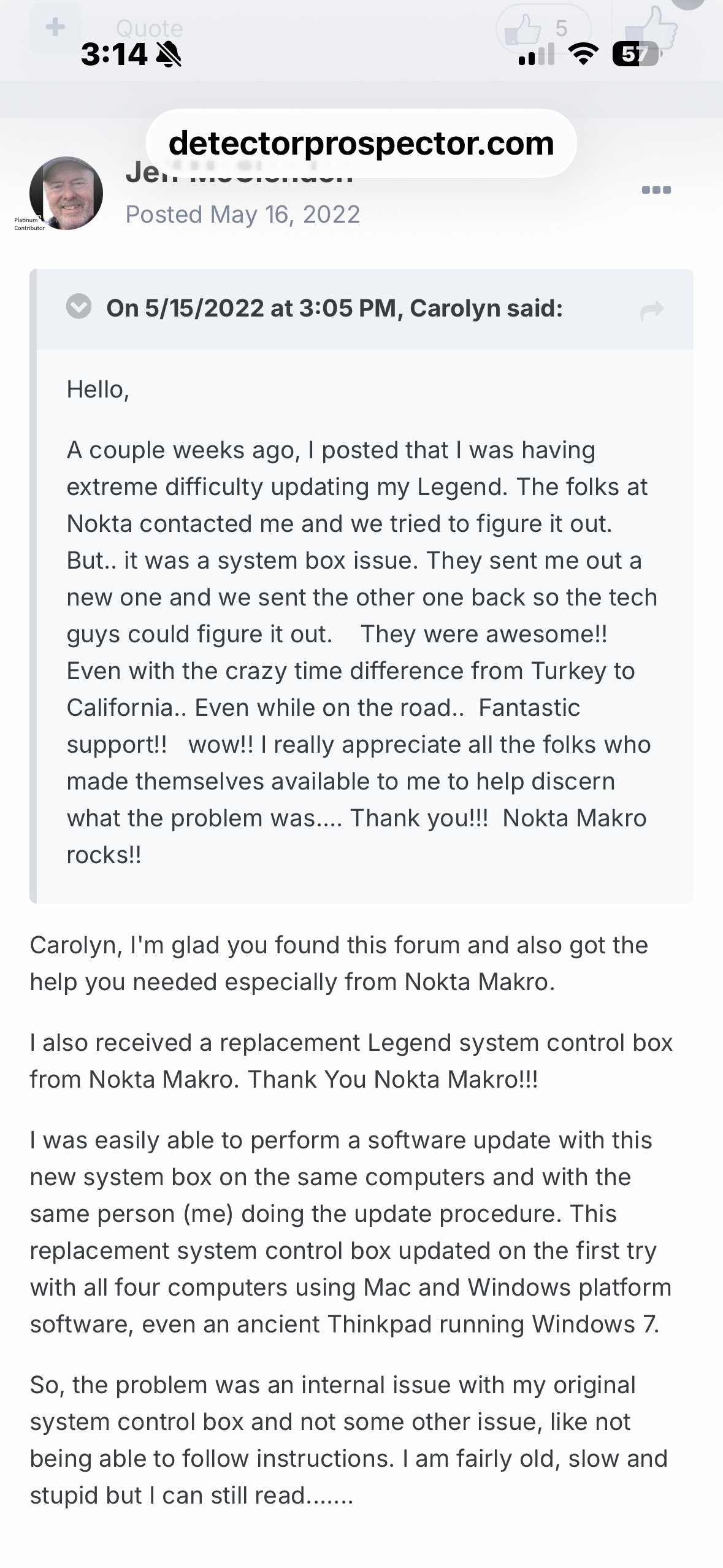
Task: Tap the Platinum Contributor badge
Action: [29, 224]
